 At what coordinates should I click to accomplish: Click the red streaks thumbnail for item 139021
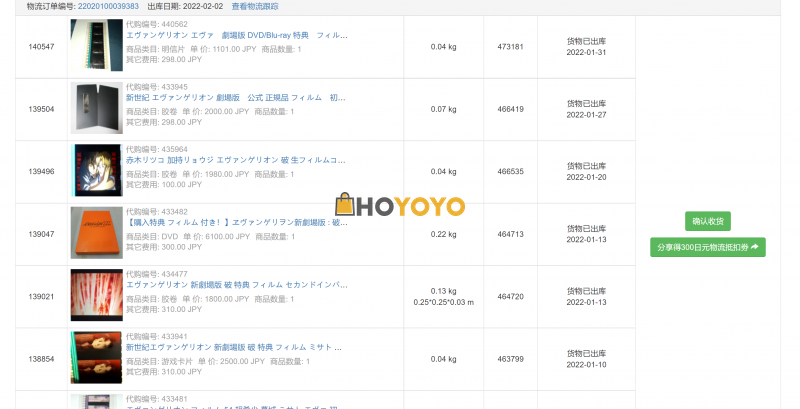click(x=96, y=295)
